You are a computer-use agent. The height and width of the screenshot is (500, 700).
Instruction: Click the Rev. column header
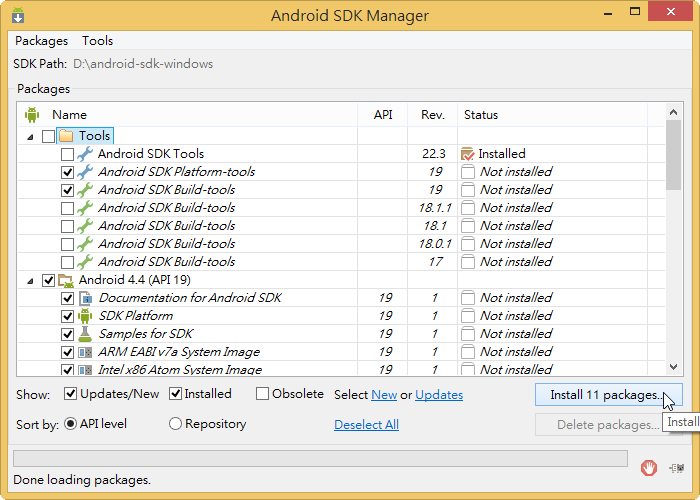pyautogui.click(x=433, y=115)
